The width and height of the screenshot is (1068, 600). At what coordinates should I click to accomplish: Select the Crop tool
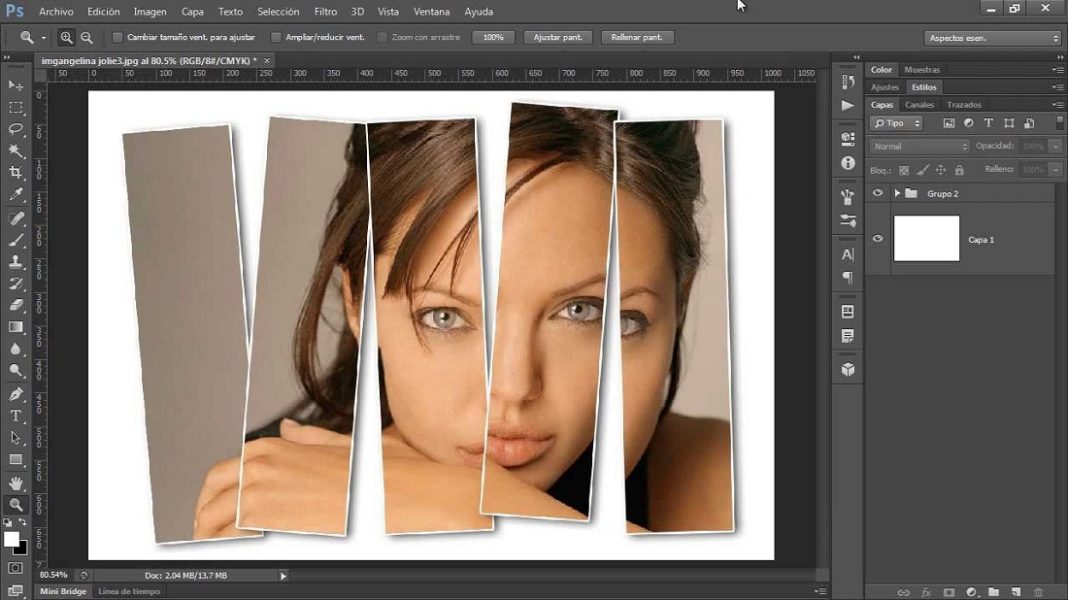click(16, 173)
